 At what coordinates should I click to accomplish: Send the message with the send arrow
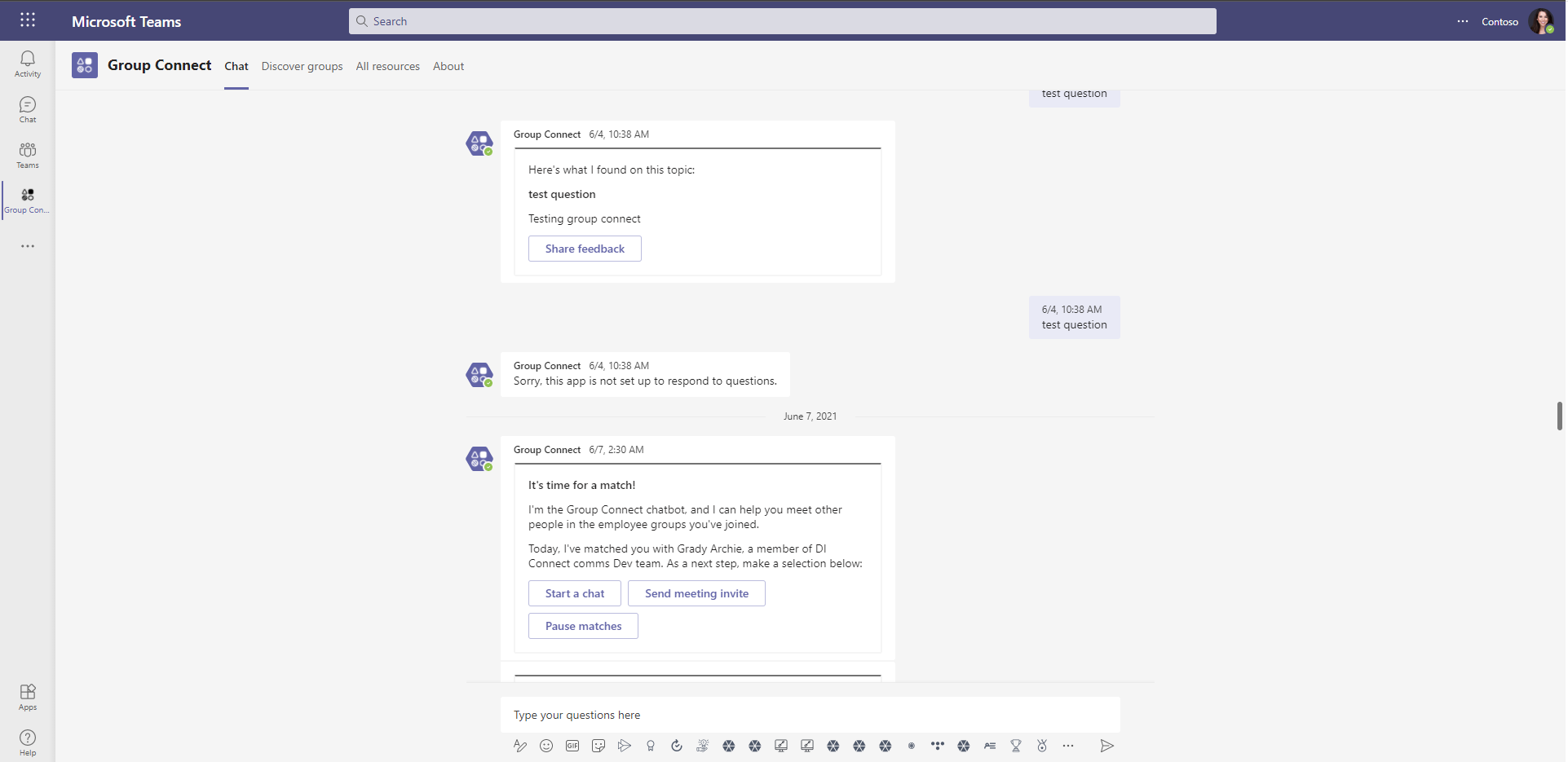1106,746
